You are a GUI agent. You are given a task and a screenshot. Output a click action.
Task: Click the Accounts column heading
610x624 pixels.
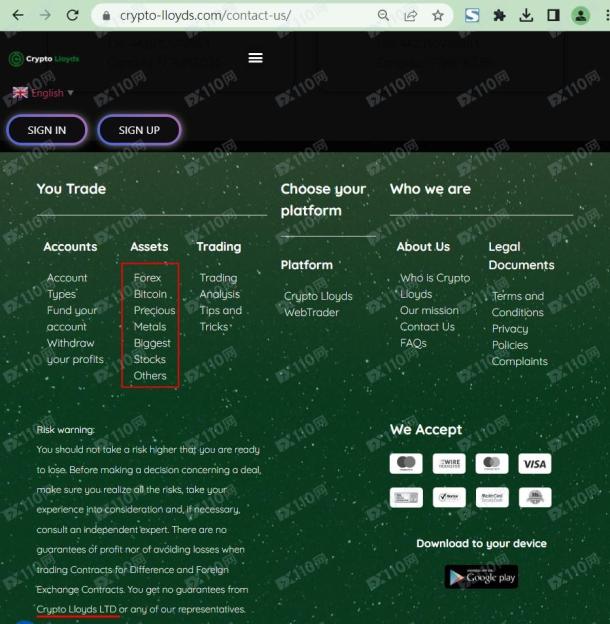[70, 247]
